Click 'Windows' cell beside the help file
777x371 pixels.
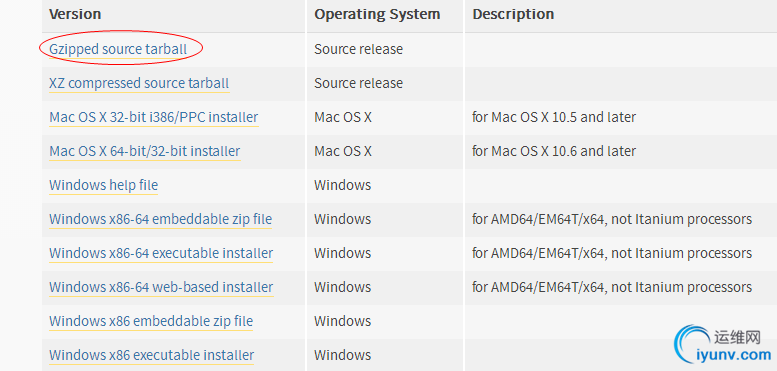(x=342, y=185)
